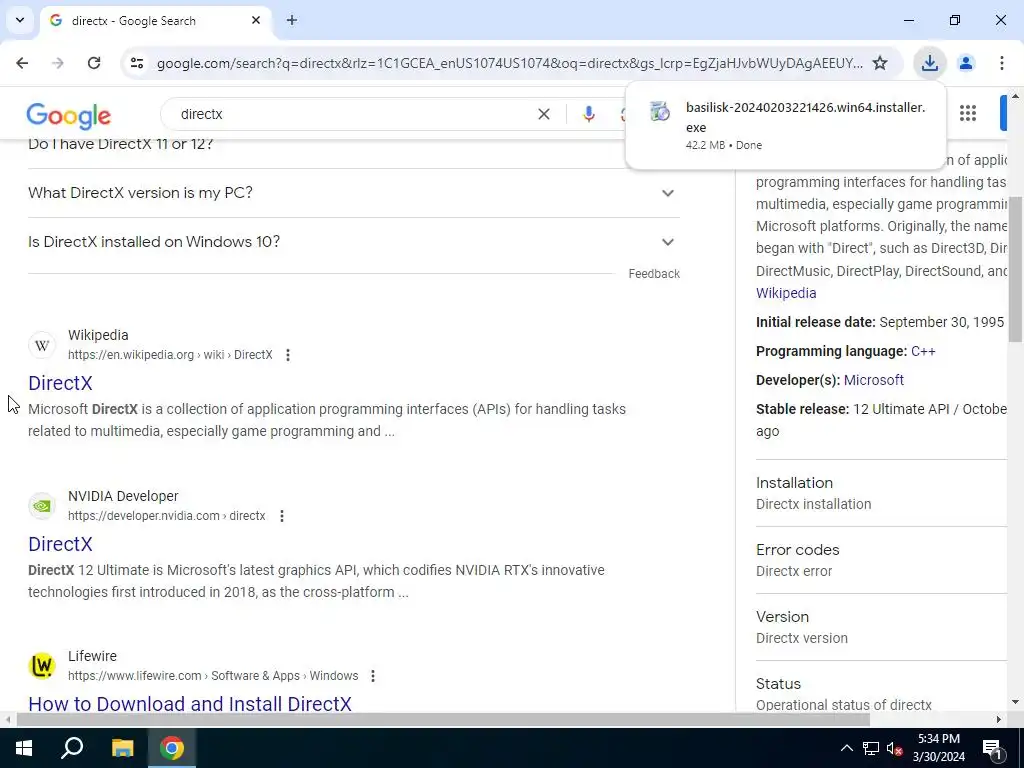
Task: Open a new browser tab
Action: tap(291, 20)
